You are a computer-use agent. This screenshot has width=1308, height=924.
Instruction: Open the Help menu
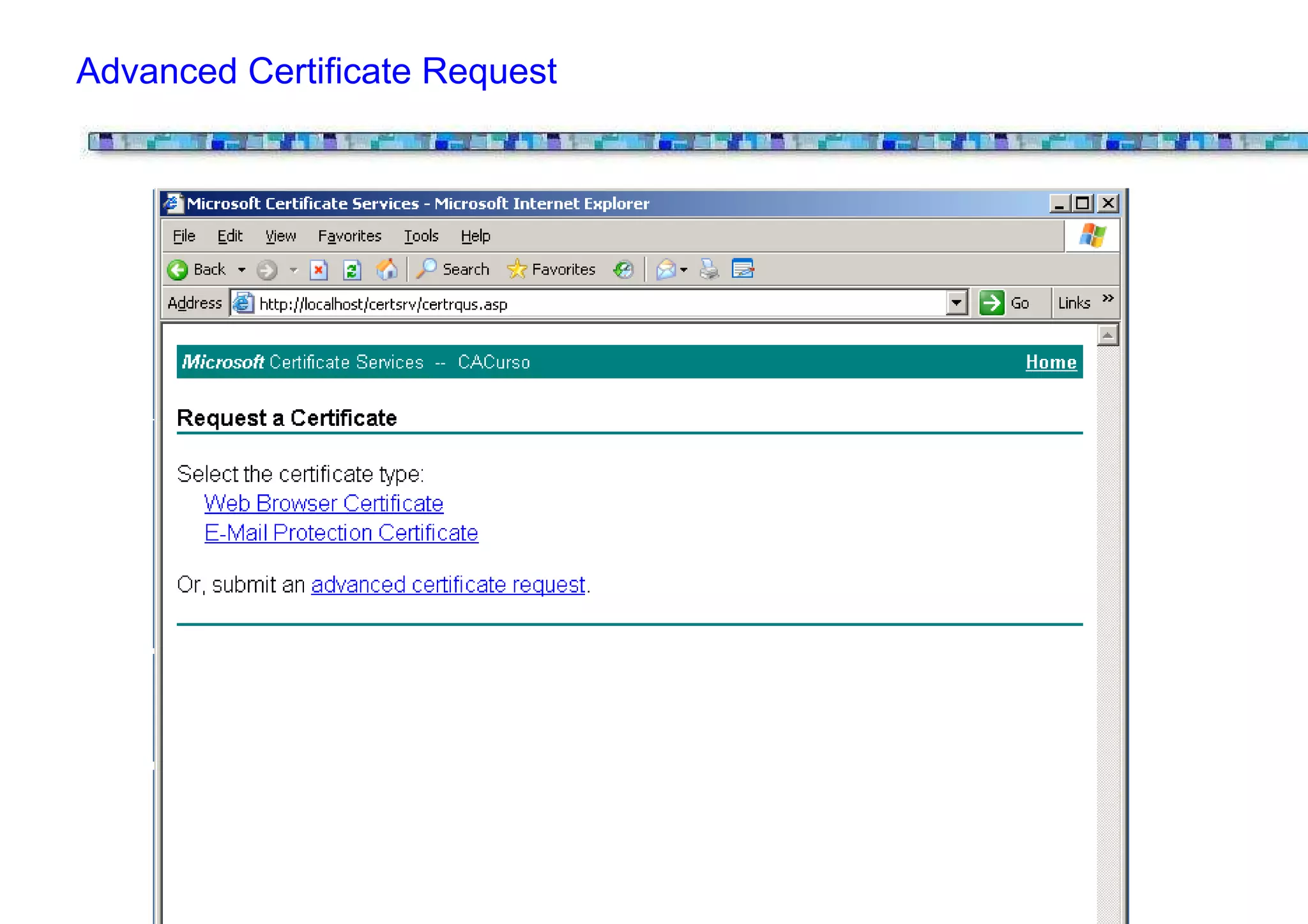(x=476, y=236)
